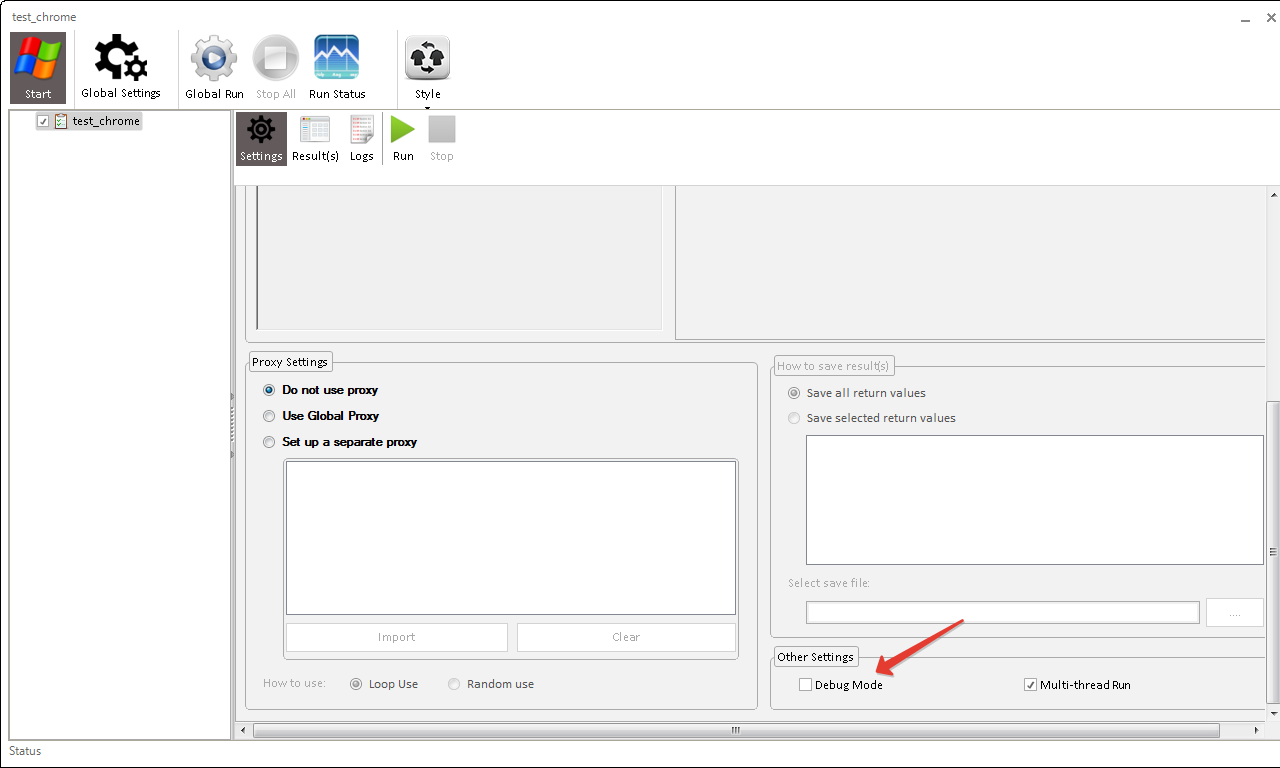This screenshot has height=768, width=1280.
Task: Click the separate proxy list text area
Action: (510, 537)
